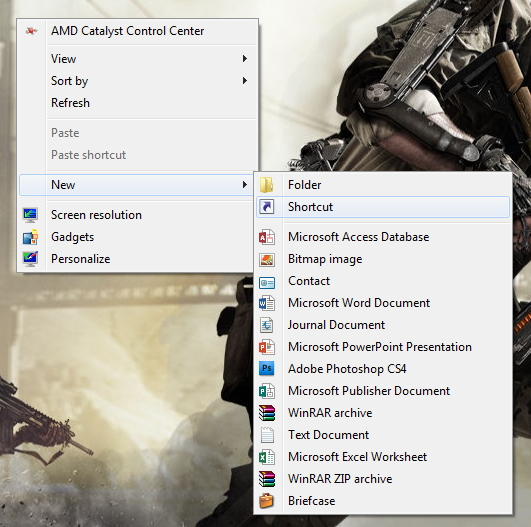Viewport: 531px width, 527px height.
Task: Click the Personalize icon
Action: tap(30, 259)
